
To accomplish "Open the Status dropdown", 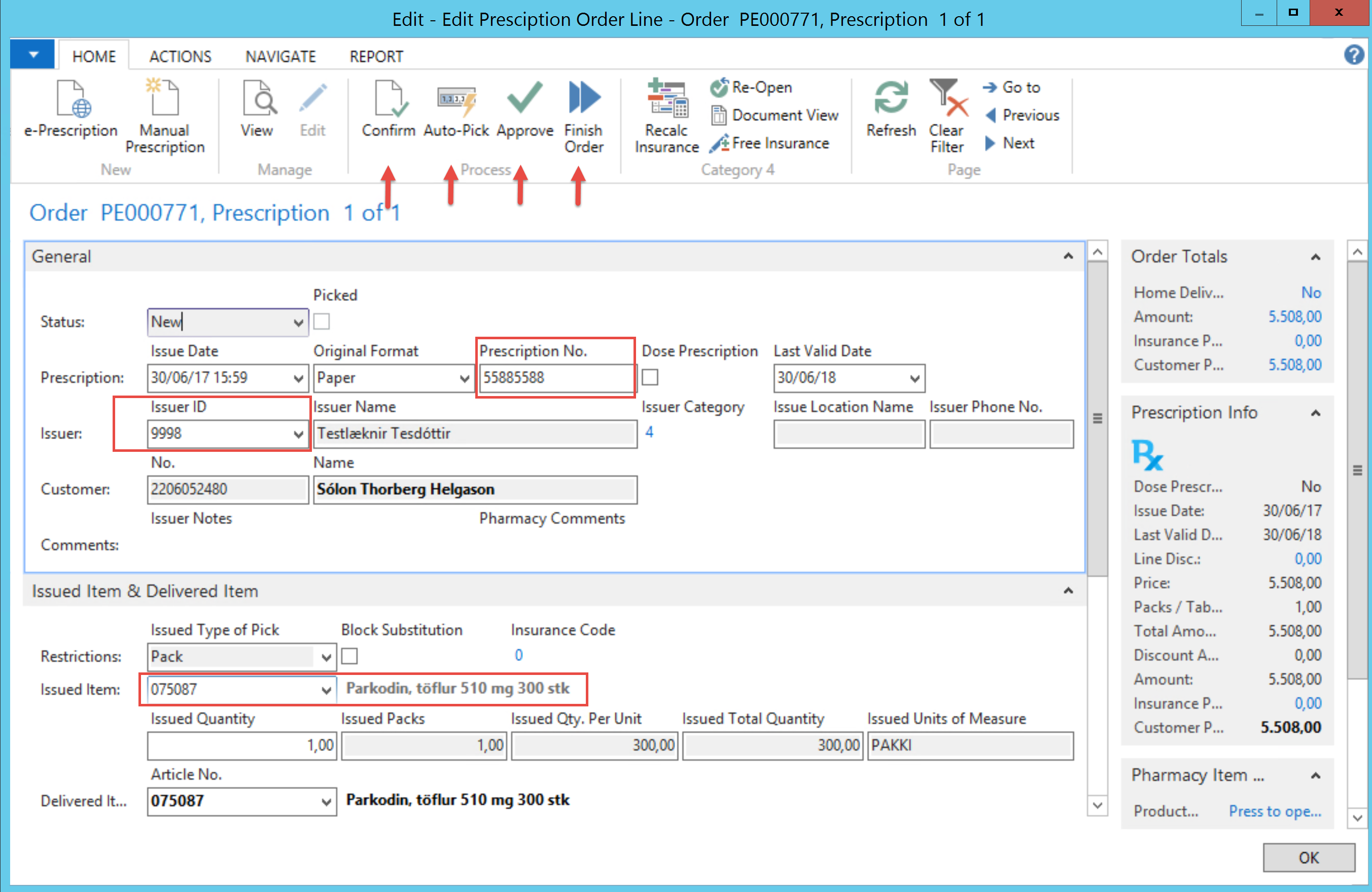I will point(298,322).
